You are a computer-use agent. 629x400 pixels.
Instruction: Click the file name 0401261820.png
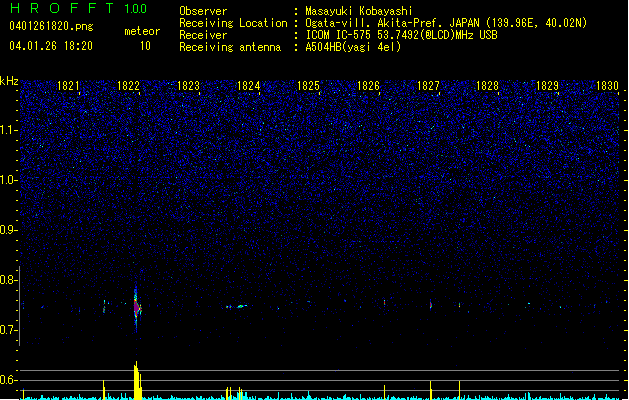51,26
